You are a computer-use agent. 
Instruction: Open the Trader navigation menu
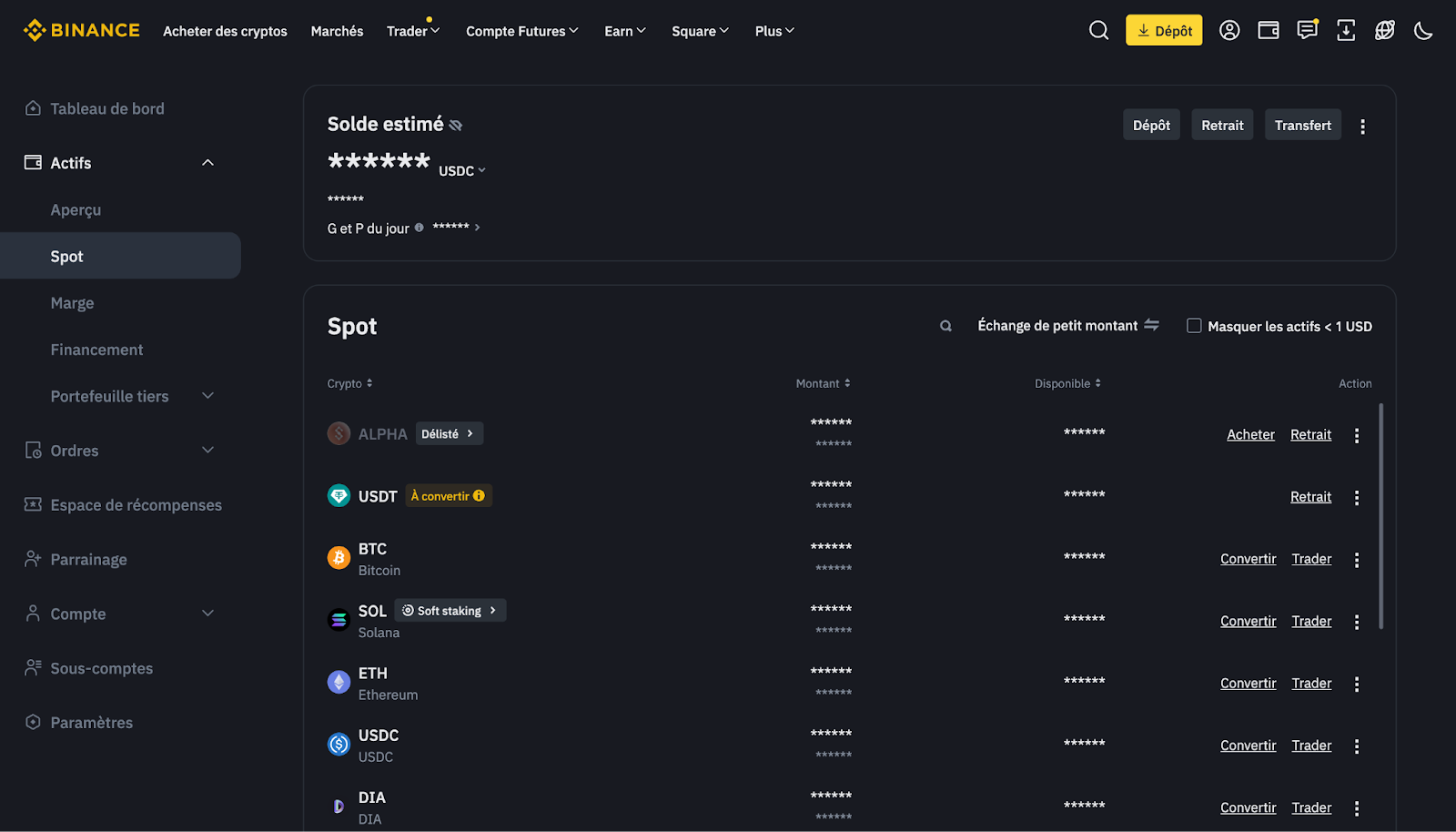tap(412, 30)
